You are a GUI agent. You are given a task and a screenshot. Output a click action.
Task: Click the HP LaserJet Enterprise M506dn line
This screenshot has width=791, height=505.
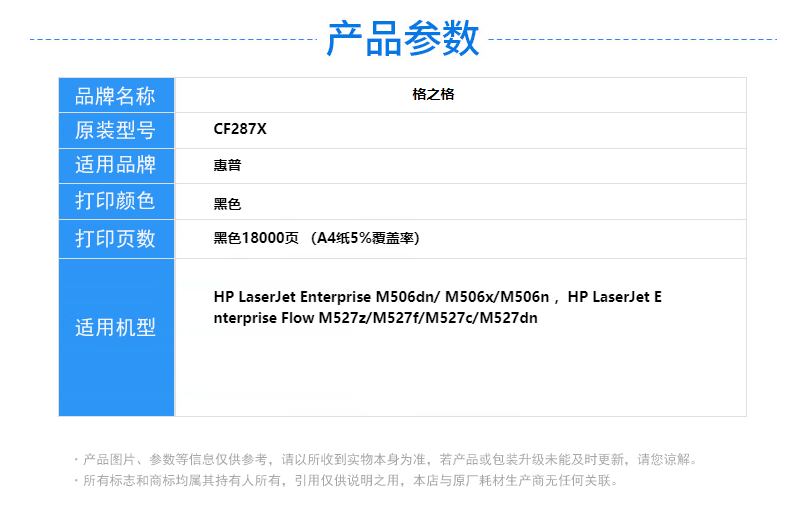pos(438,297)
